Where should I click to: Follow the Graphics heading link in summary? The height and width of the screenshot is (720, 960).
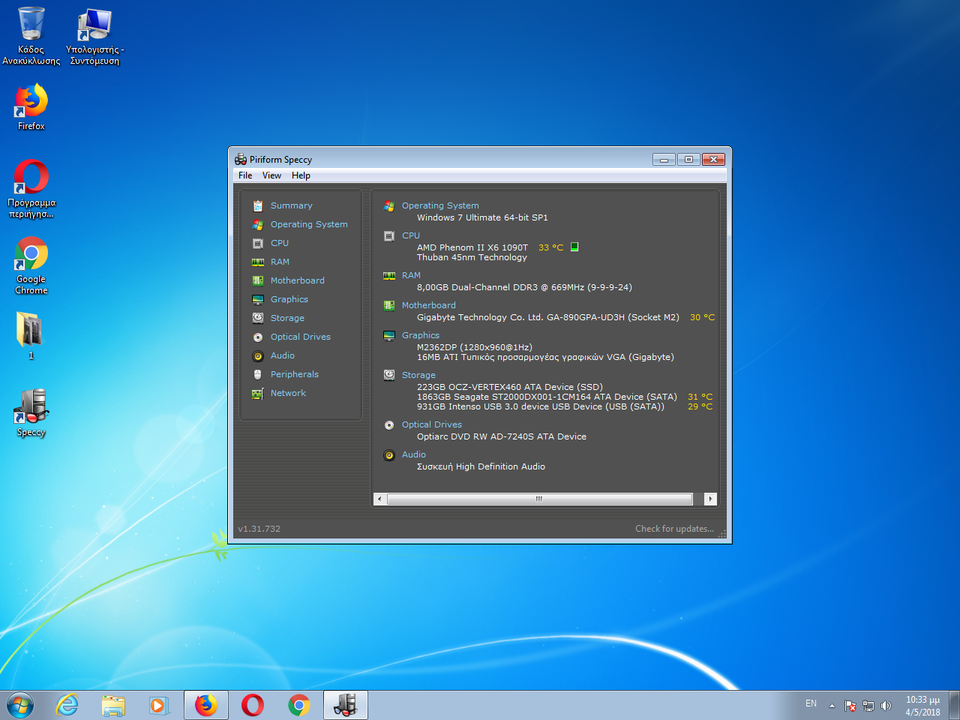(x=421, y=336)
